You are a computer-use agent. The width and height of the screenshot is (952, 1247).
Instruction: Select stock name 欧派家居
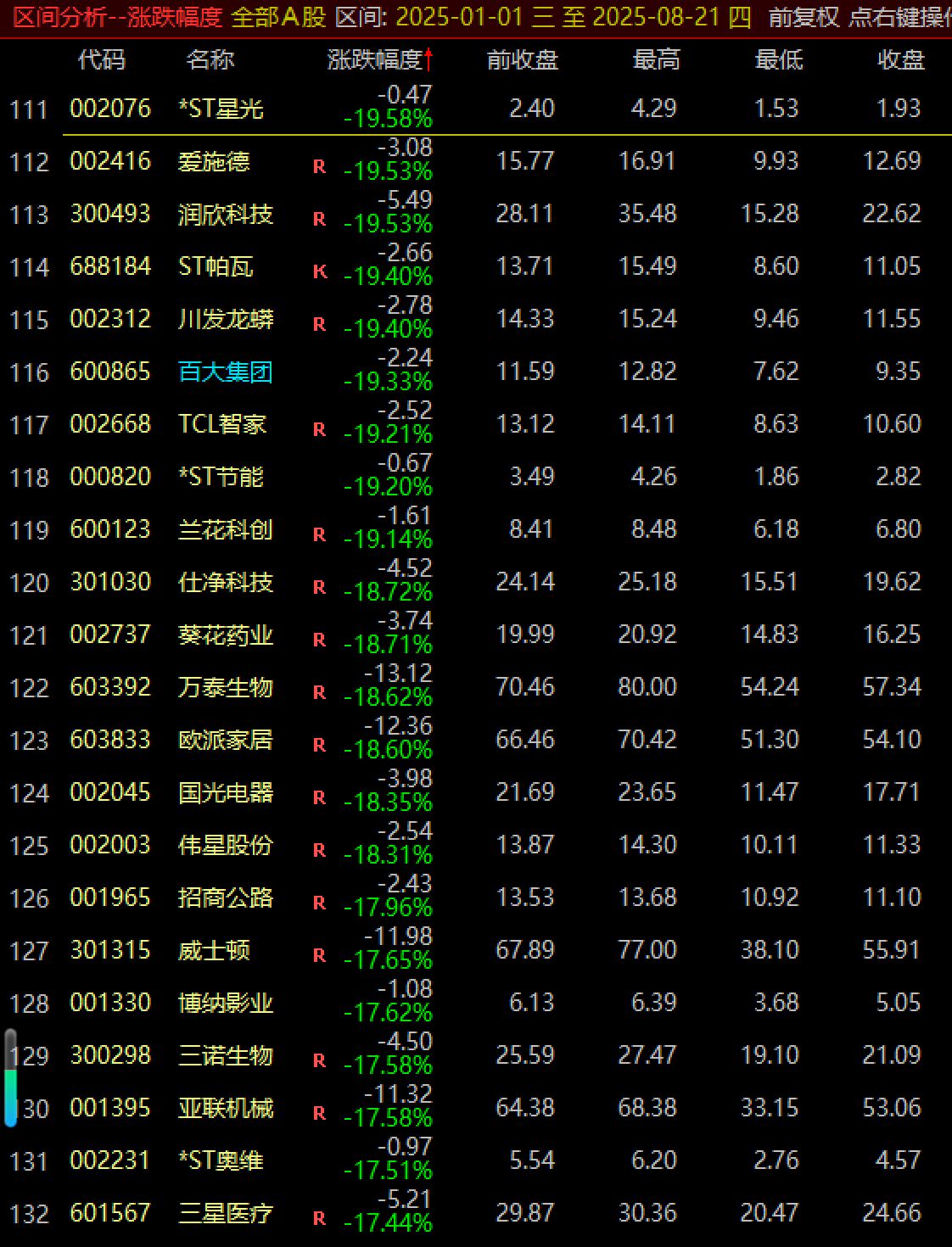pos(226,740)
